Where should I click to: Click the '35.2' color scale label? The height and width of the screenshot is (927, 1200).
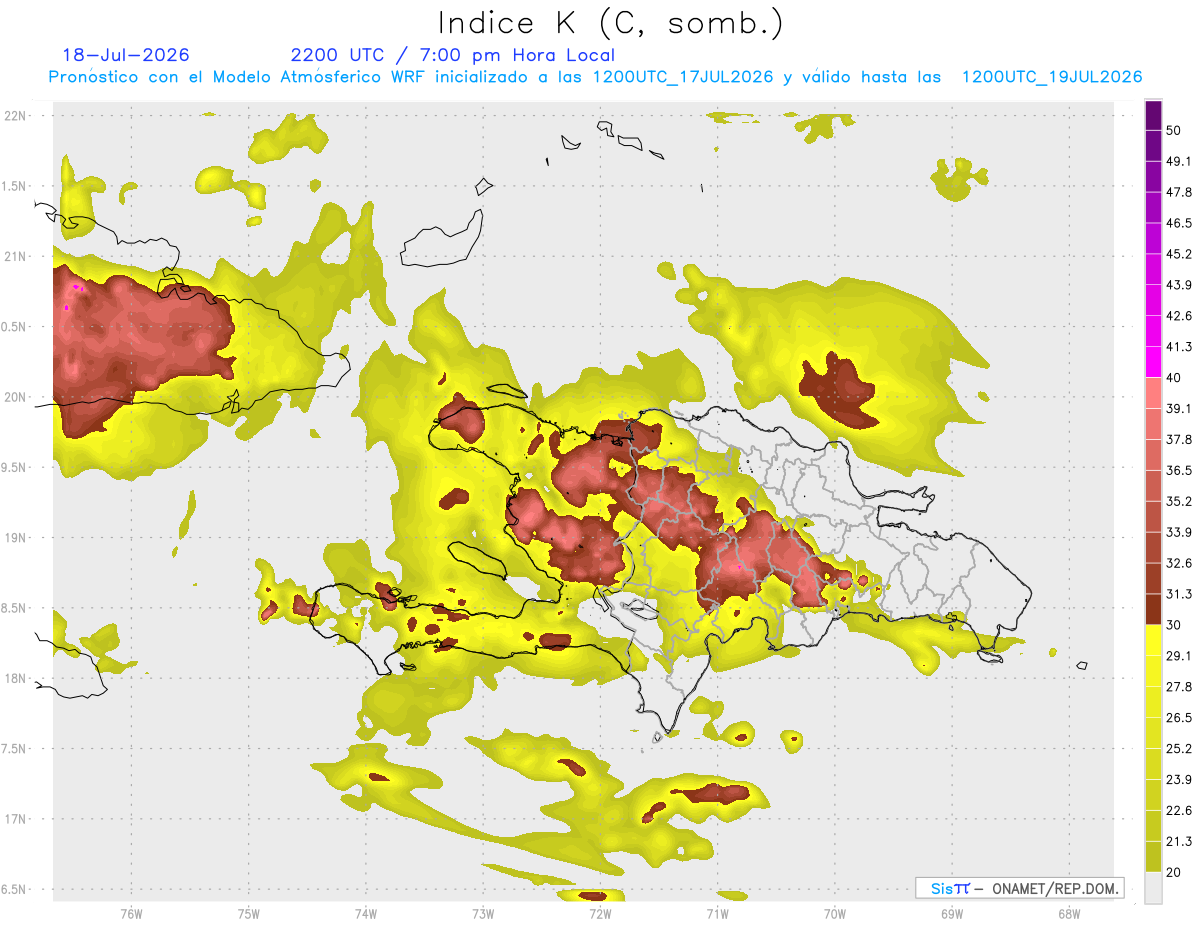click(x=1179, y=501)
